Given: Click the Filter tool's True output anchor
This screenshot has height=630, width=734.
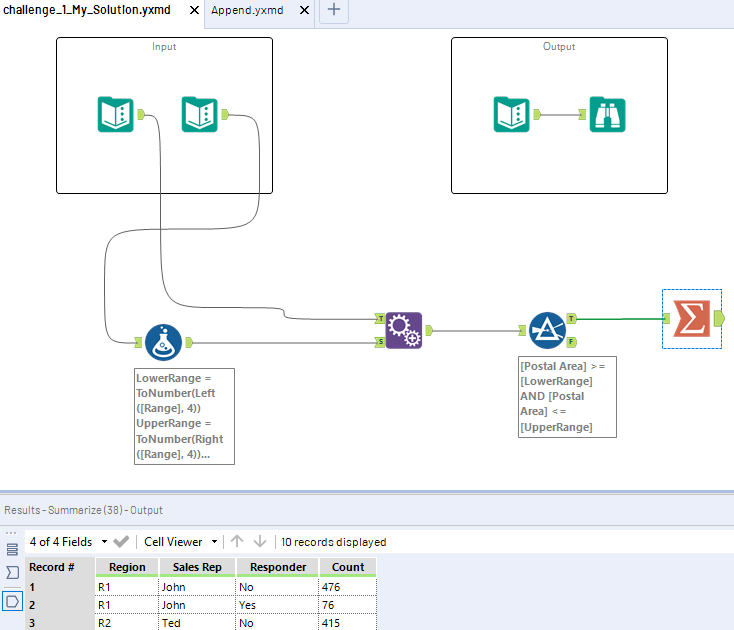Looking at the screenshot, I should 571,318.
